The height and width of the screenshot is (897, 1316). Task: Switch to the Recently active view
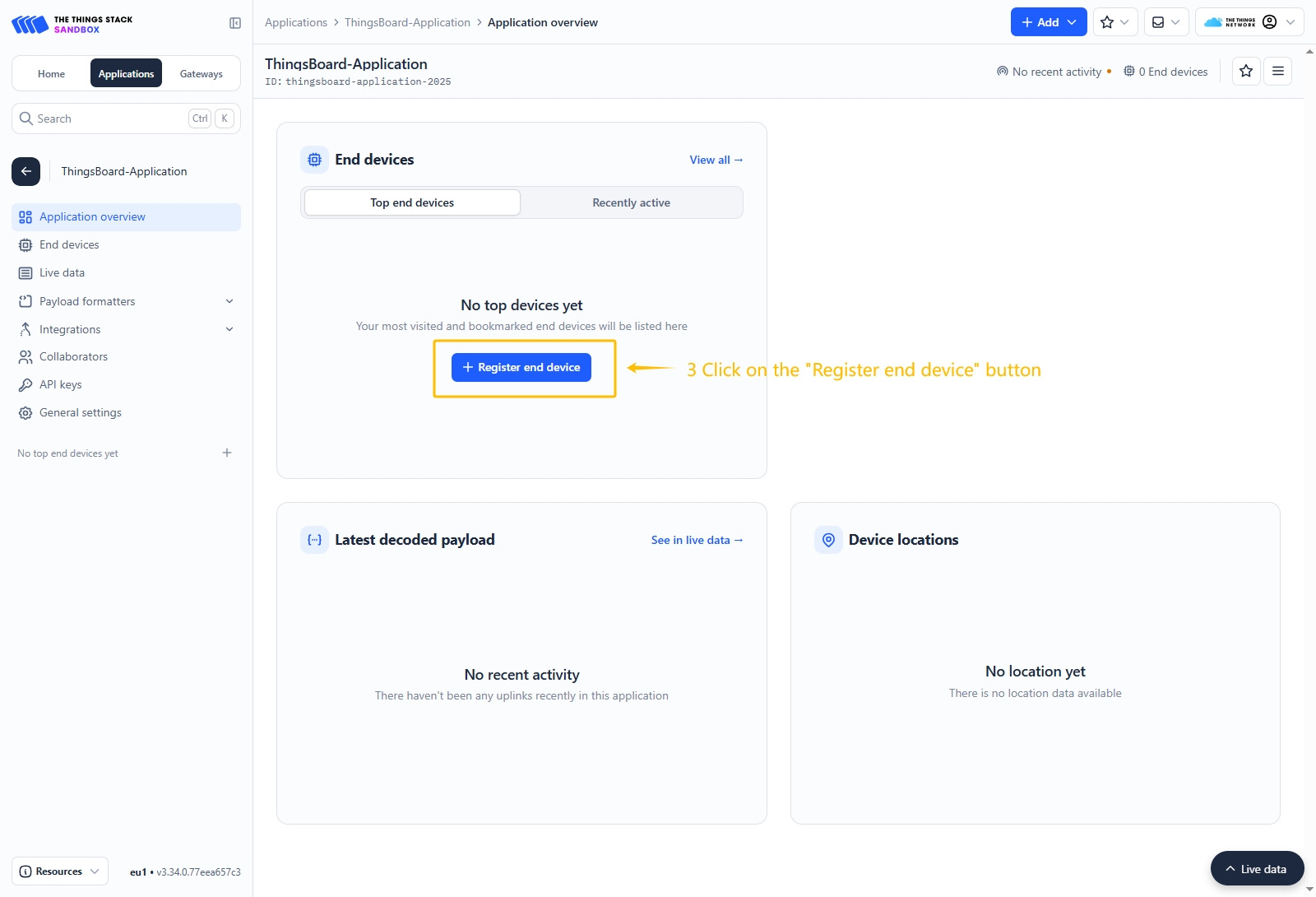coord(631,202)
